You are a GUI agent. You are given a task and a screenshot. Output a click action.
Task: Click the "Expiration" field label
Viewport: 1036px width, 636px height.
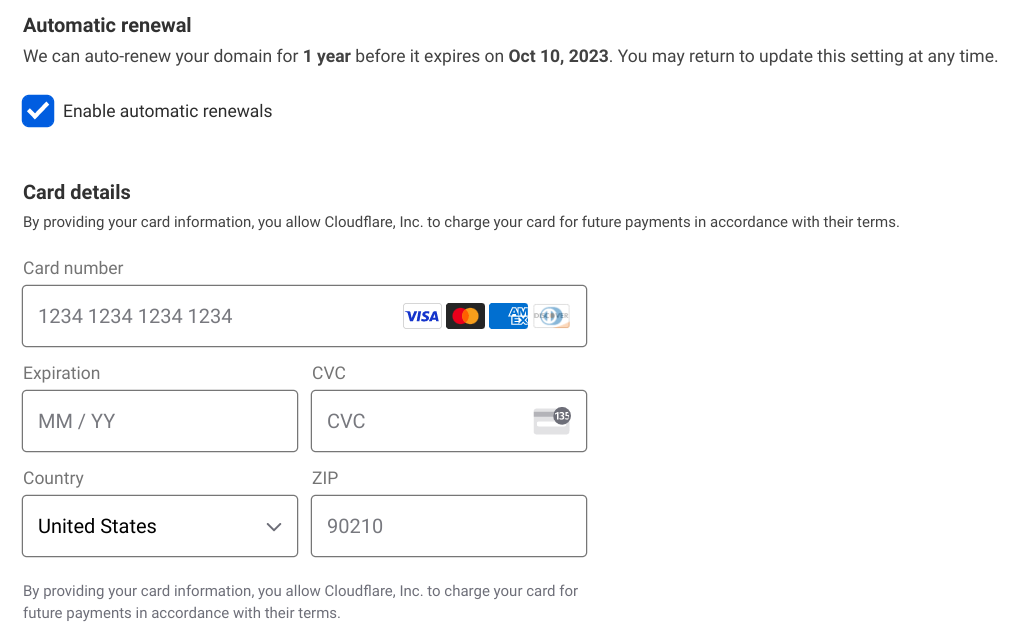61,373
